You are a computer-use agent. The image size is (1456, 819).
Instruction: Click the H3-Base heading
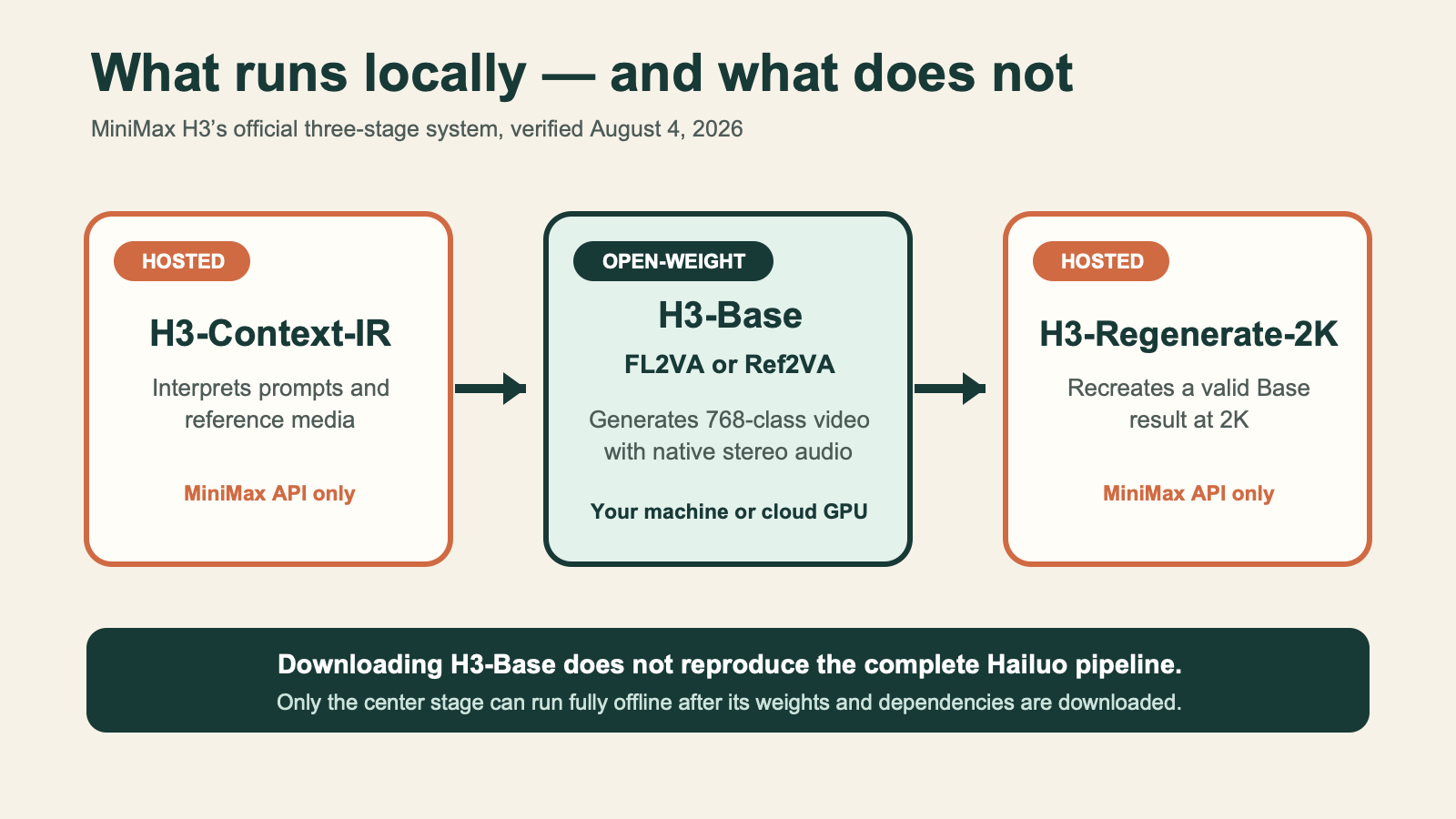[730, 316]
